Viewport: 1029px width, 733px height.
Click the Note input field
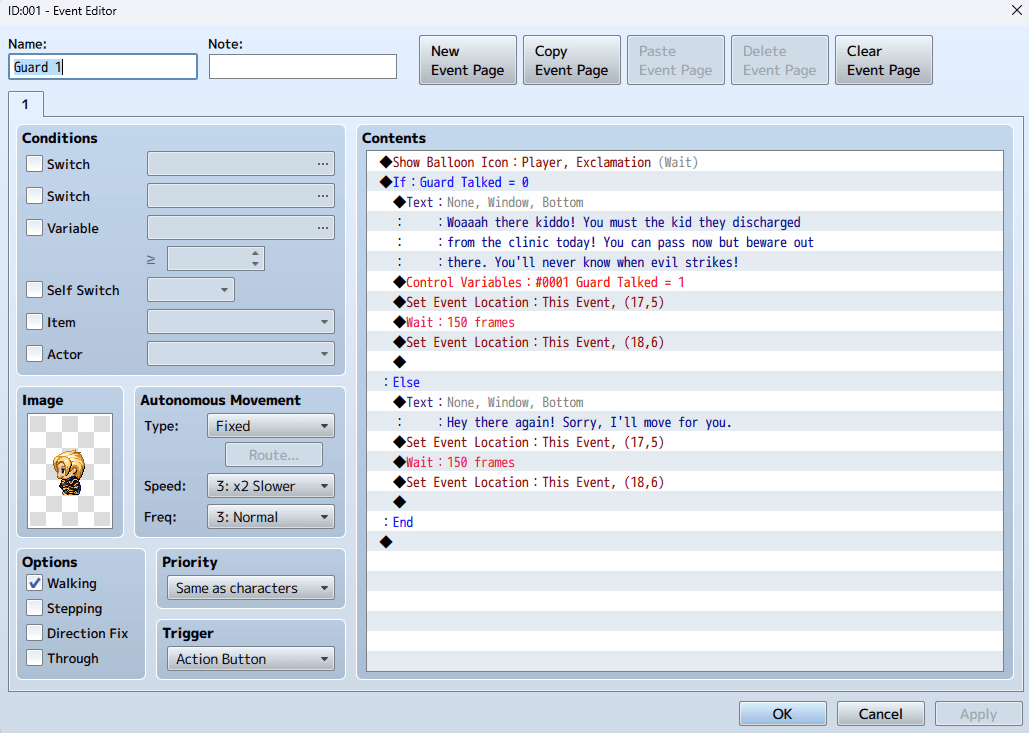(302, 67)
